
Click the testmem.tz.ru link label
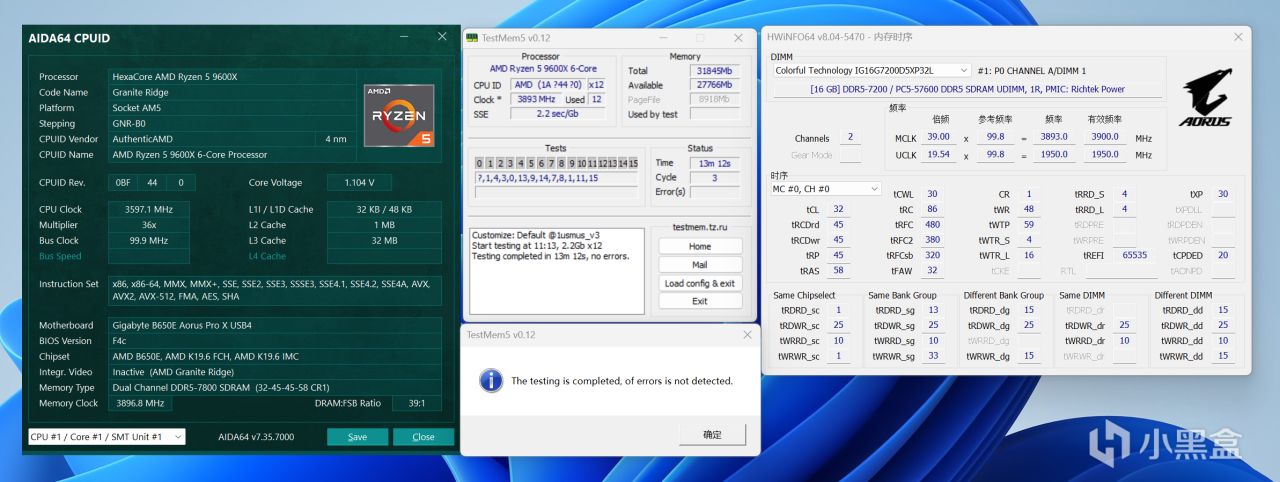[699, 227]
